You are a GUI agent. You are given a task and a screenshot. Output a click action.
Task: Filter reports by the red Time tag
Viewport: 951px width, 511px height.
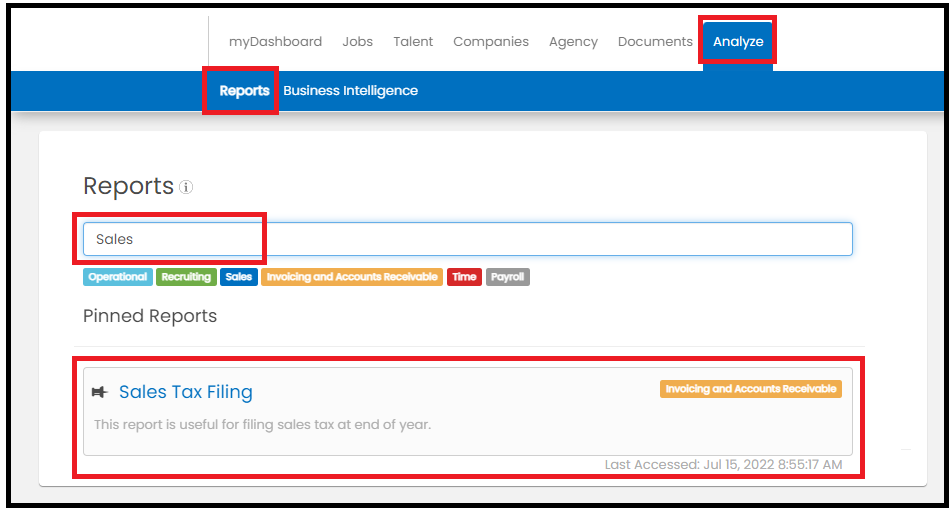pyautogui.click(x=465, y=277)
